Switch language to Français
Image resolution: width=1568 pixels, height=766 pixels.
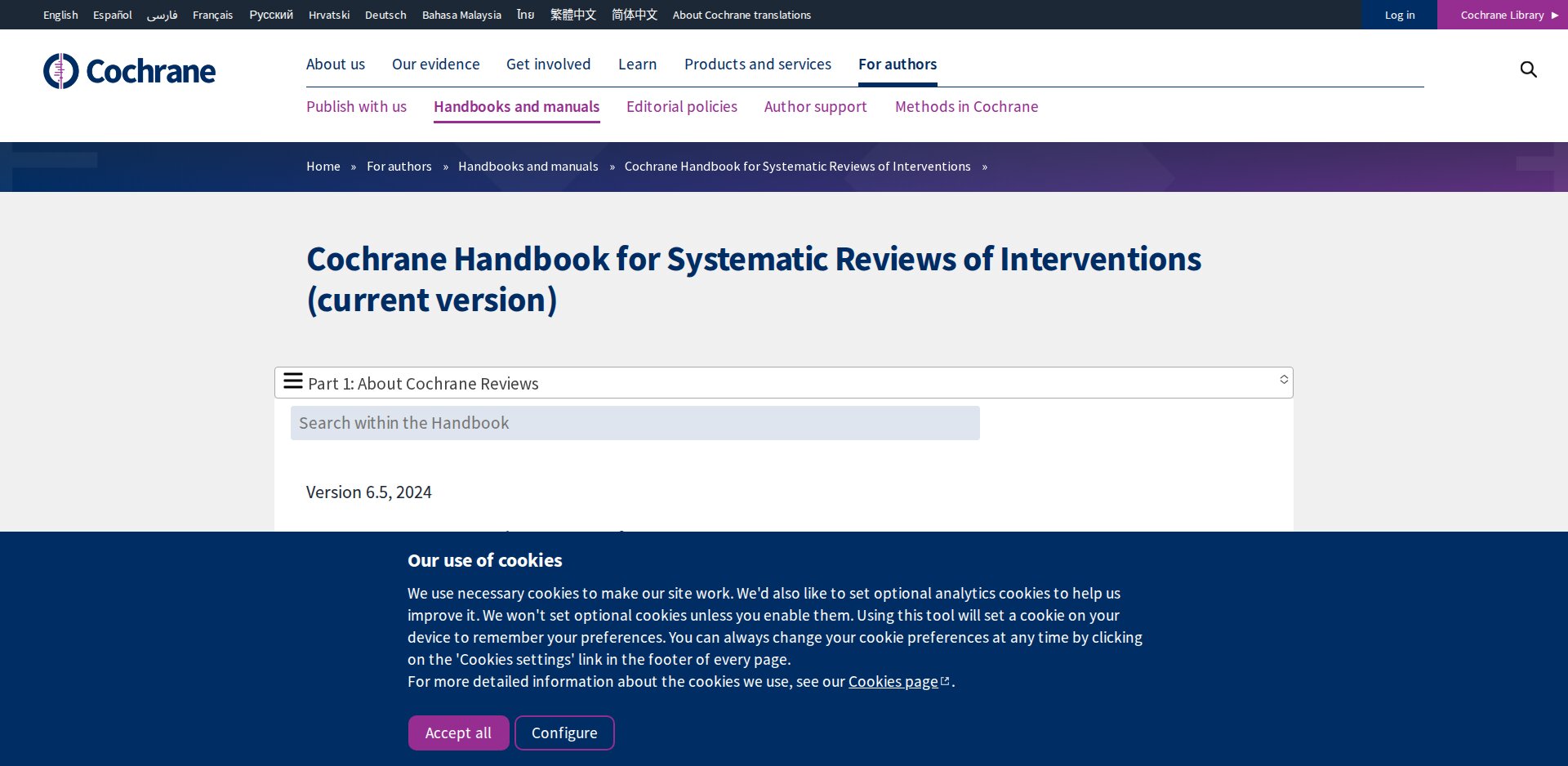click(212, 15)
